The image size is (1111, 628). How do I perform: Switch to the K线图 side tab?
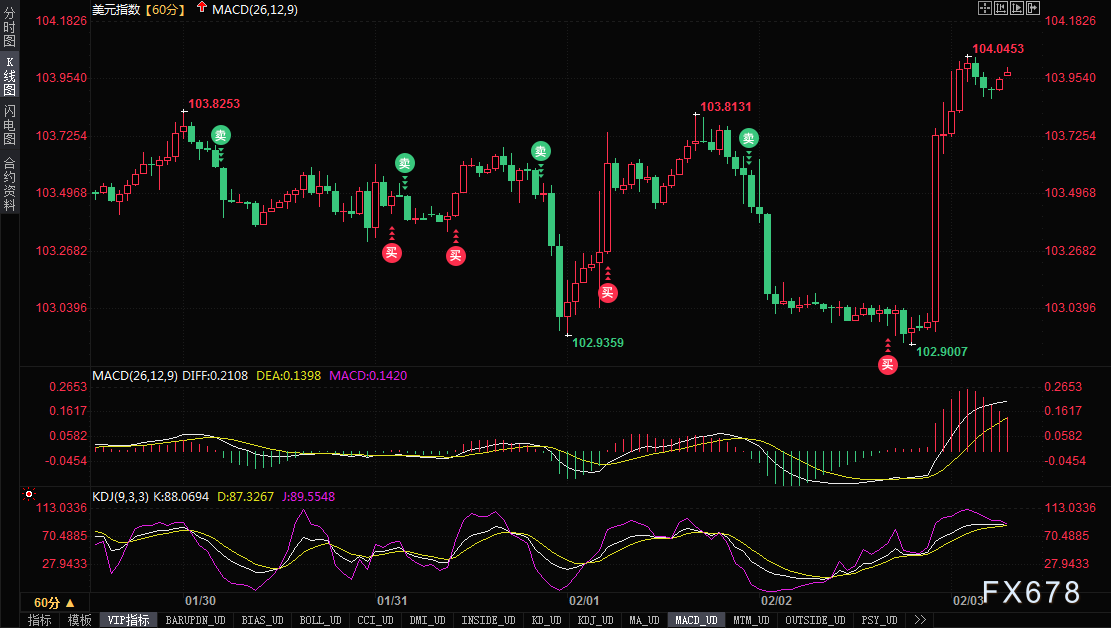pyautogui.click(x=9, y=76)
